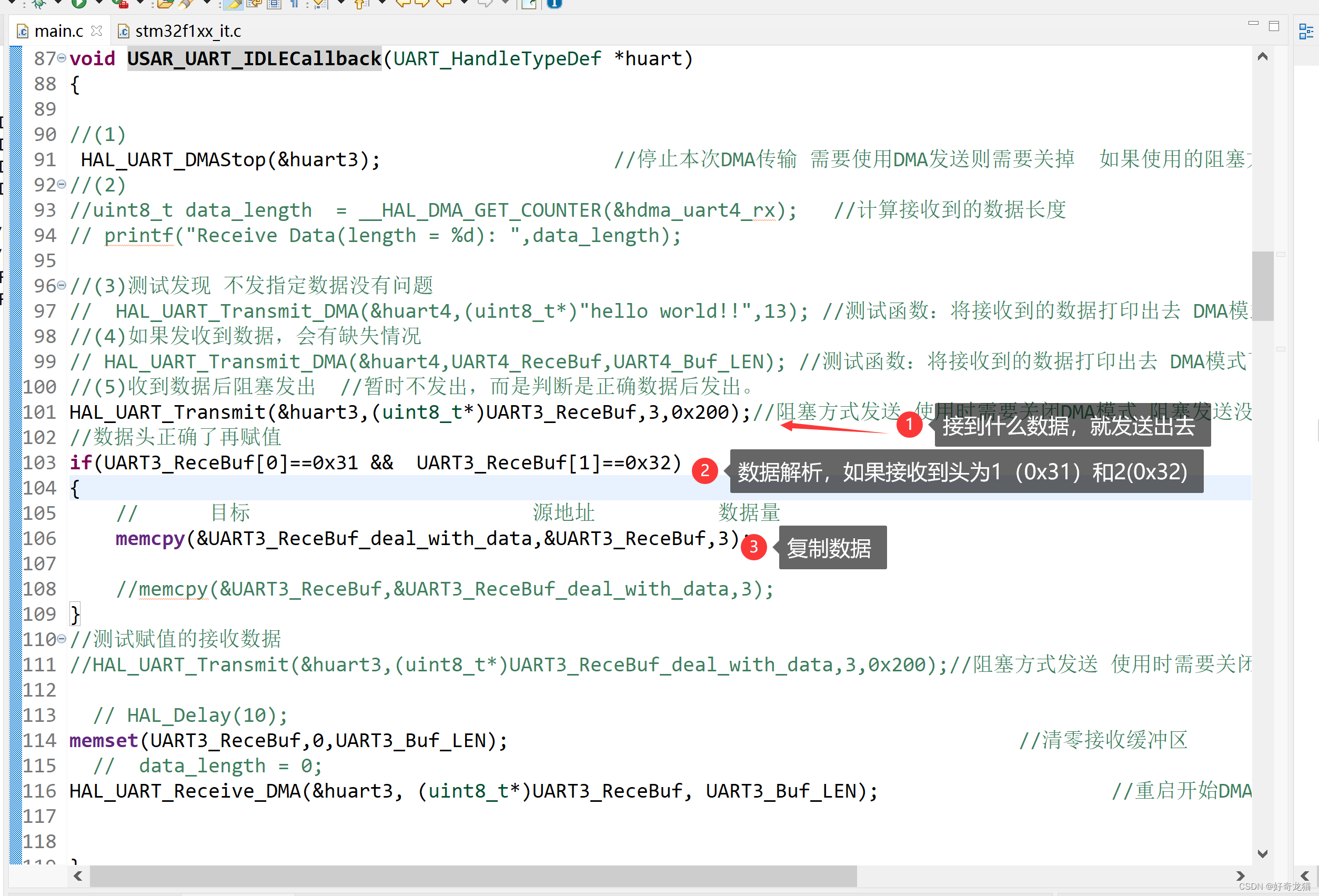Click the upper overview ruler annotation mark
This screenshot has width=1319, height=896.
click(x=1281, y=254)
